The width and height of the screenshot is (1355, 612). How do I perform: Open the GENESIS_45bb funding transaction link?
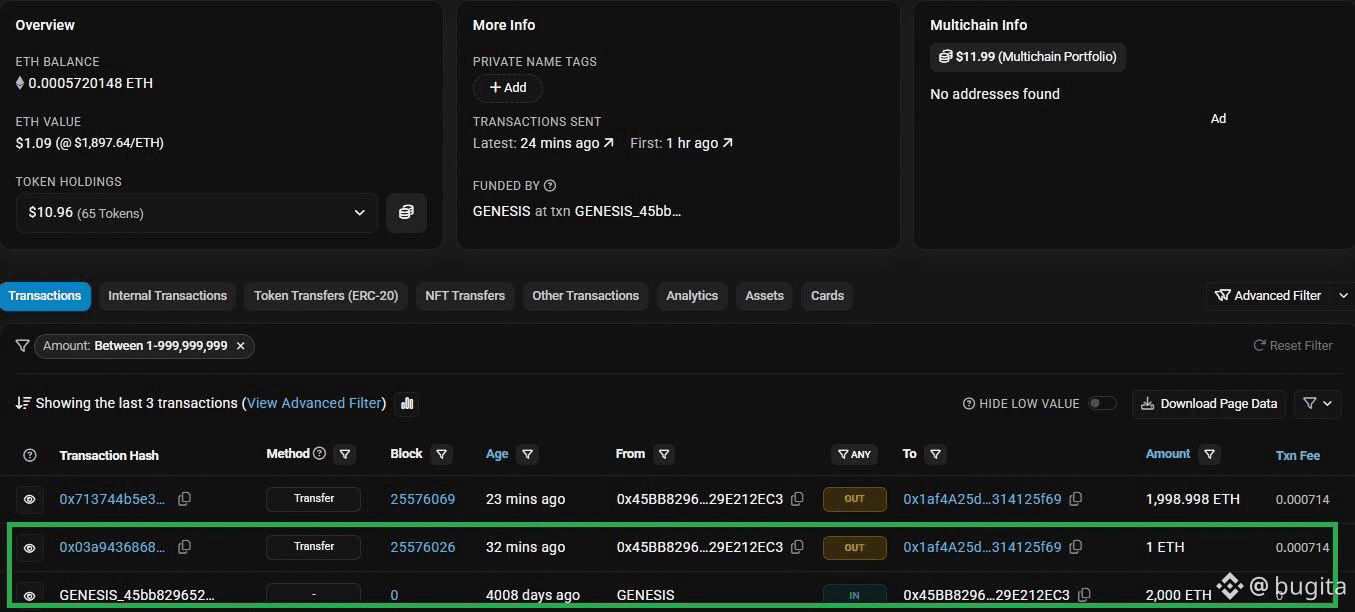(627, 211)
